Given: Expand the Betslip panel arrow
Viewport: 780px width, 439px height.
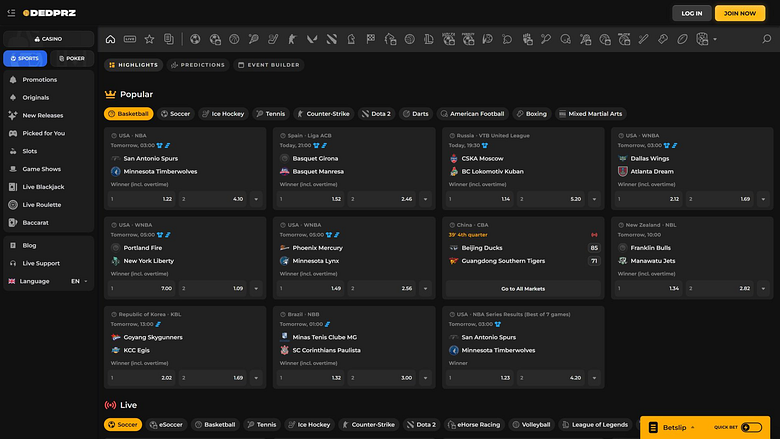Looking at the screenshot, I should pyautogui.click(x=692, y=428).
